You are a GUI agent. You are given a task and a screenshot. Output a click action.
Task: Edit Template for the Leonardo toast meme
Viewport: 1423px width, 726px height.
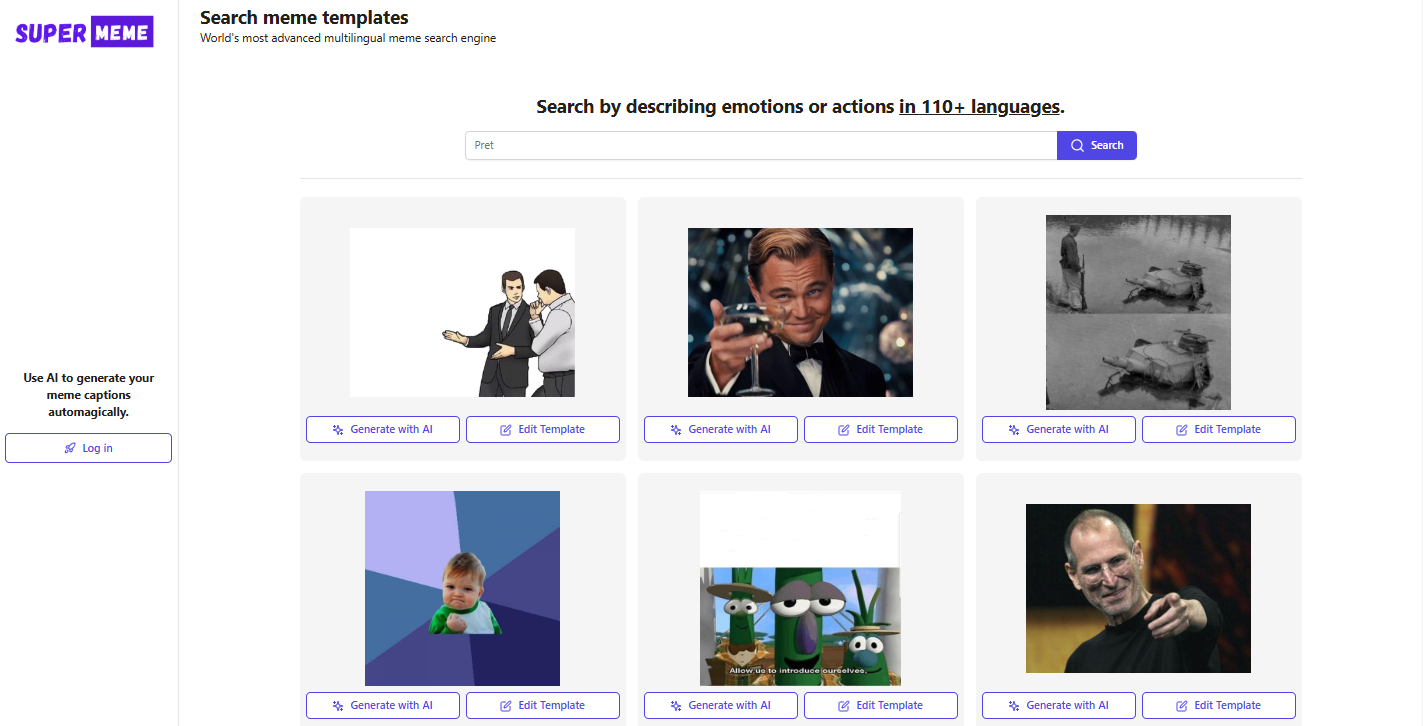pos(881,430)
